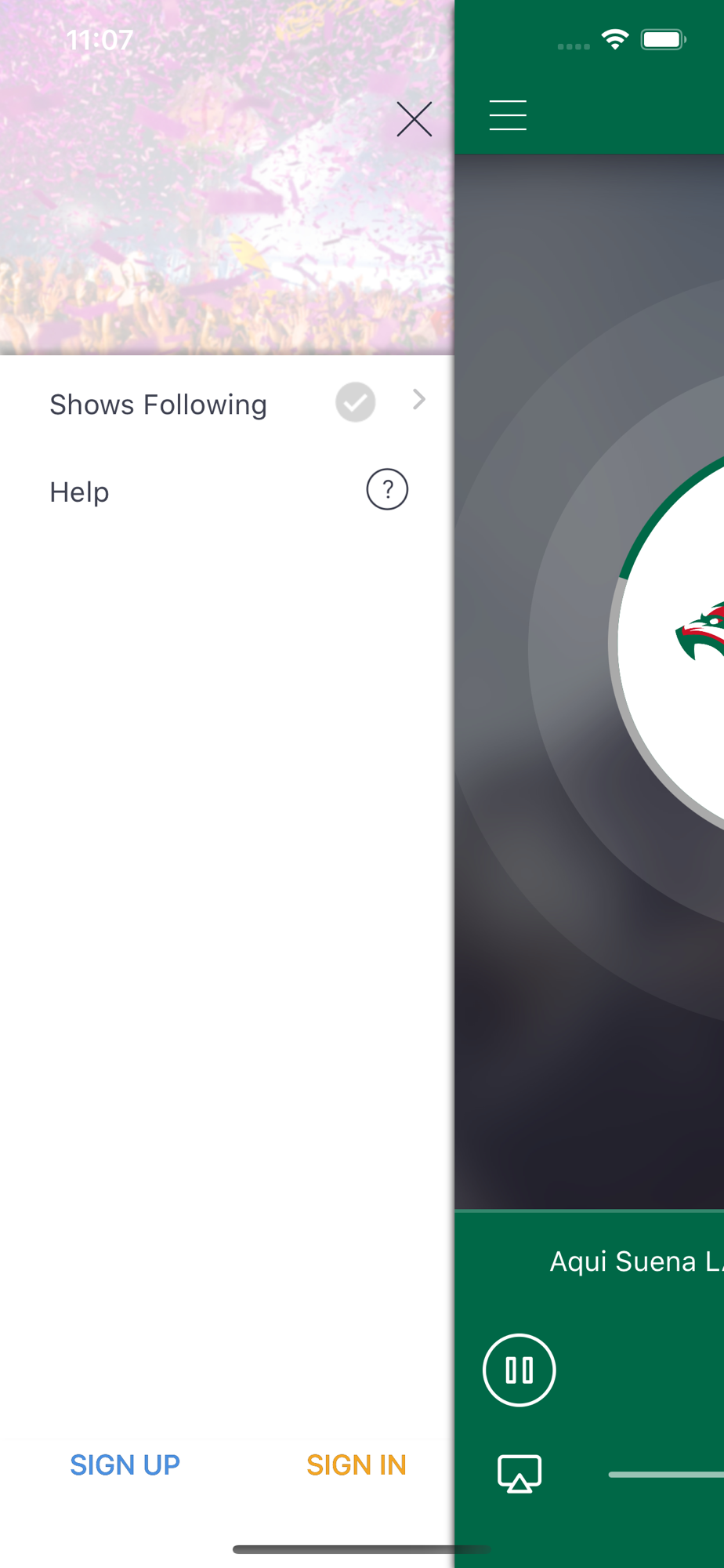Pause the playing radio stream
Image resolution: width=724 pixels, height=1568 pixels.
(x=519, y=1370)
